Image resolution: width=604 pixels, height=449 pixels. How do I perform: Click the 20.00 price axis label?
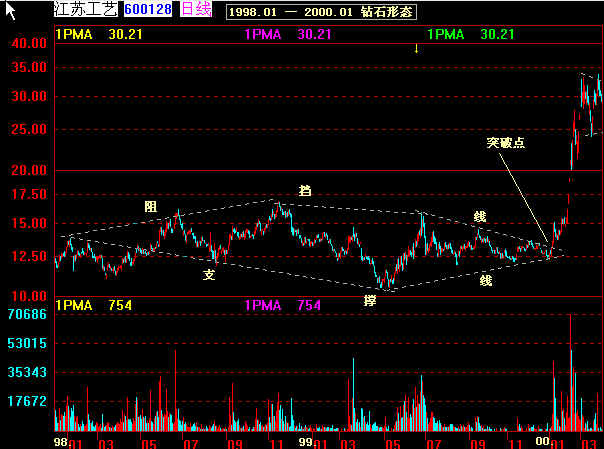pos(29,170)
